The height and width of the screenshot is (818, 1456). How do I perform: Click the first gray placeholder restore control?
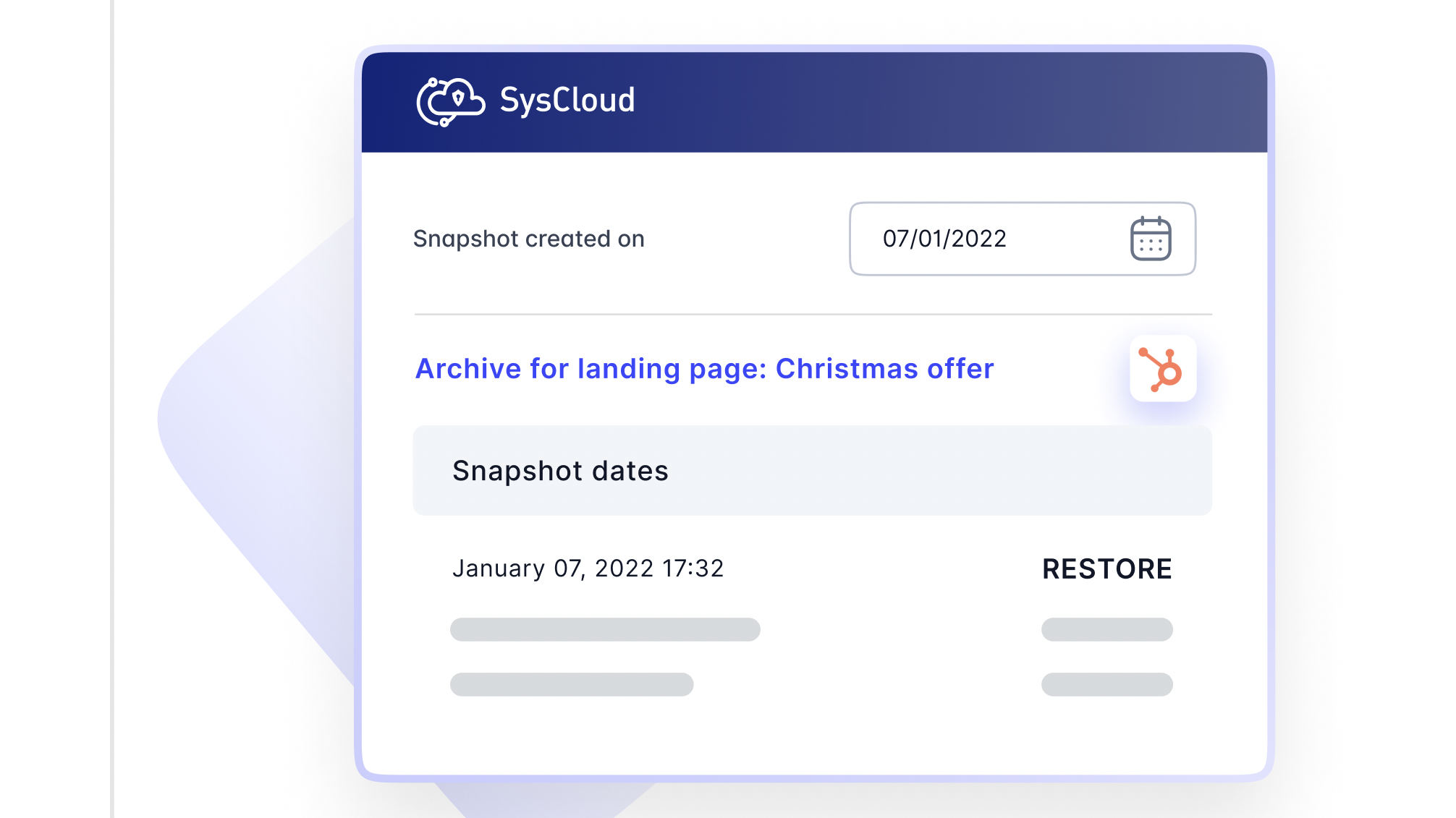pyautogui.click(x=1106, y=629)
